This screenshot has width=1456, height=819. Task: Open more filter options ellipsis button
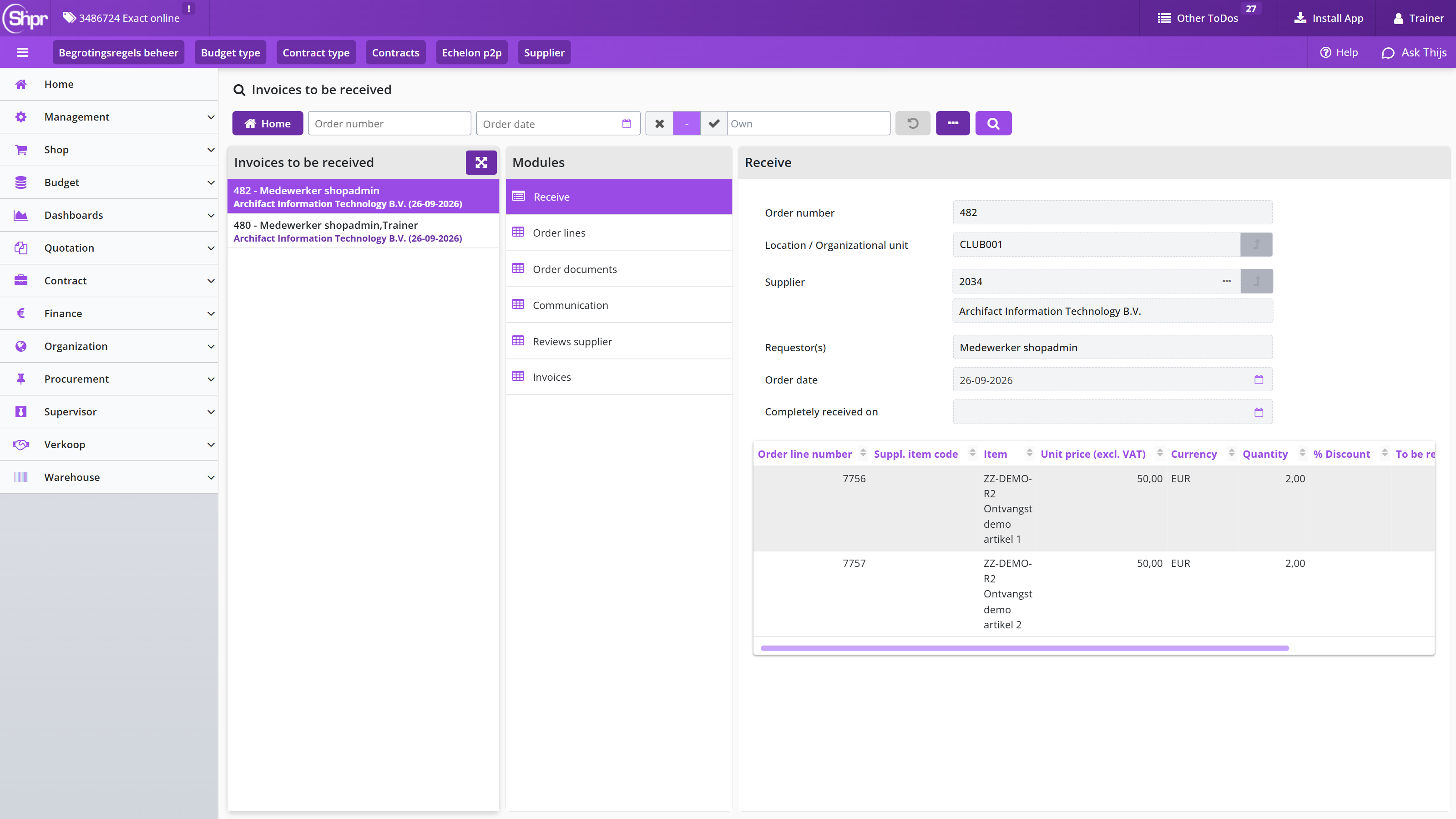tap(952, 123)
